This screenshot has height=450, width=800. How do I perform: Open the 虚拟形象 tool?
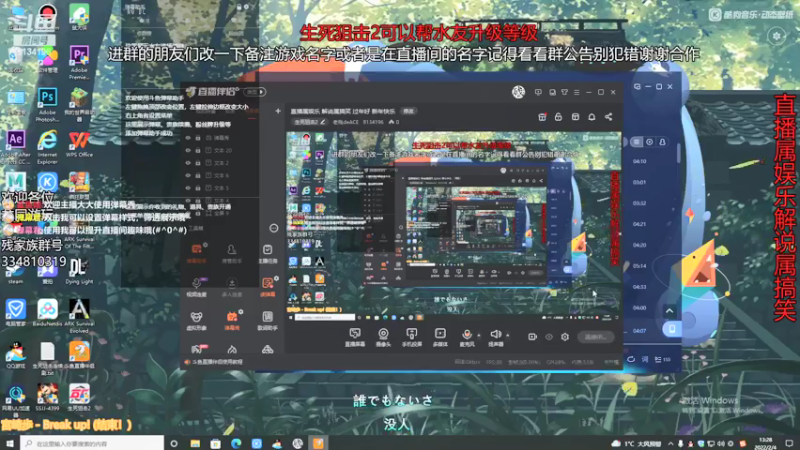pos(196,321)
